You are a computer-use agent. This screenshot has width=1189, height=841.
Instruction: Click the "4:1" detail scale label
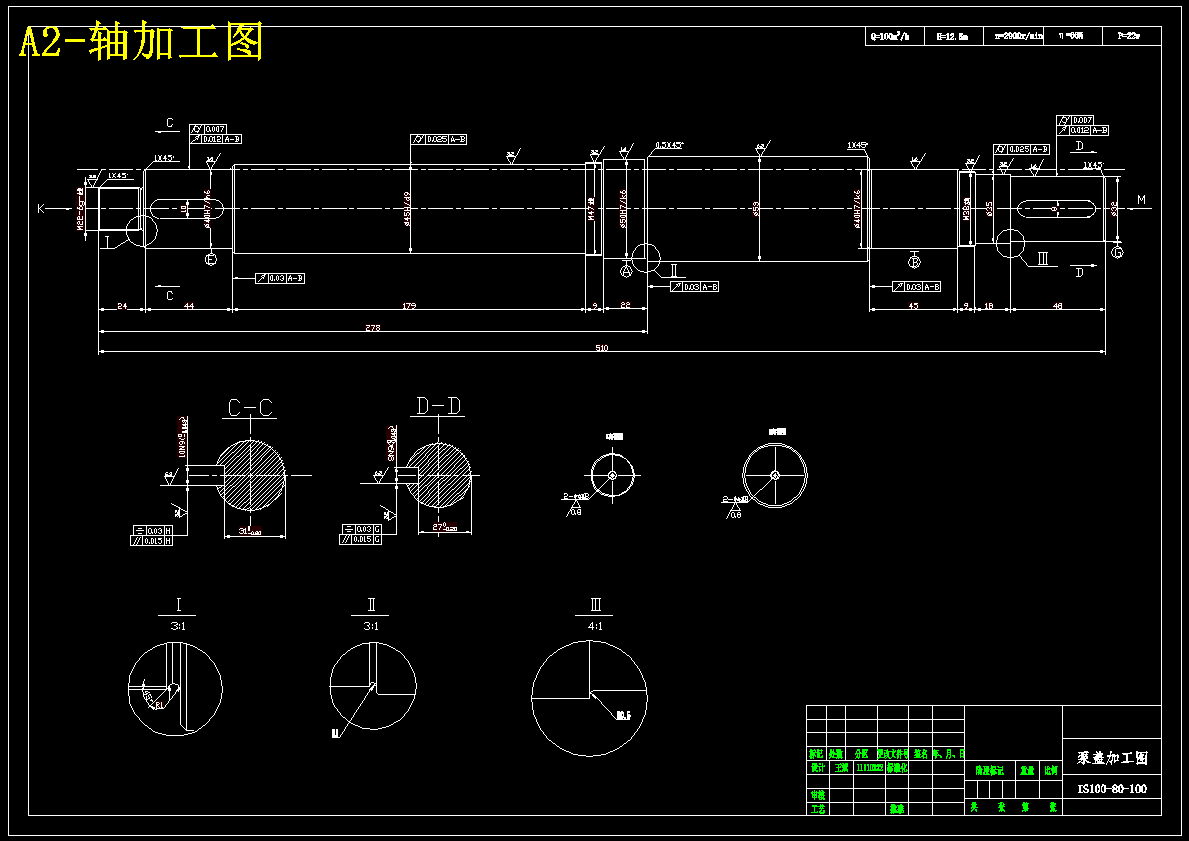595,626
